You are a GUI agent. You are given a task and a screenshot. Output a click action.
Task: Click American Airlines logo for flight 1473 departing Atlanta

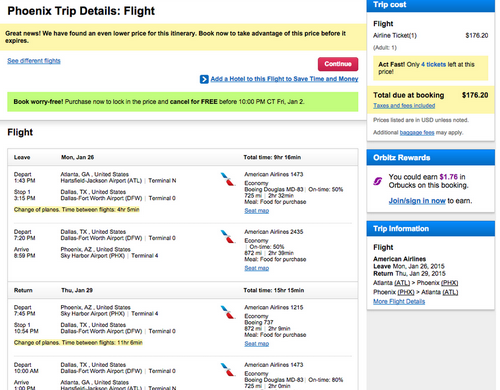(x=228, y=179)
